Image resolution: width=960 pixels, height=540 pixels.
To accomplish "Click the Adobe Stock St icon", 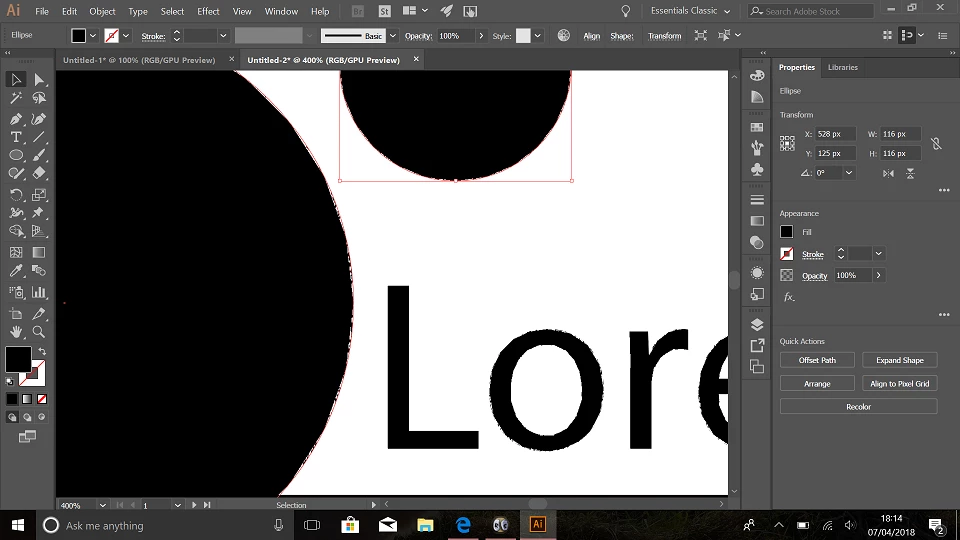I will (384, 11).
